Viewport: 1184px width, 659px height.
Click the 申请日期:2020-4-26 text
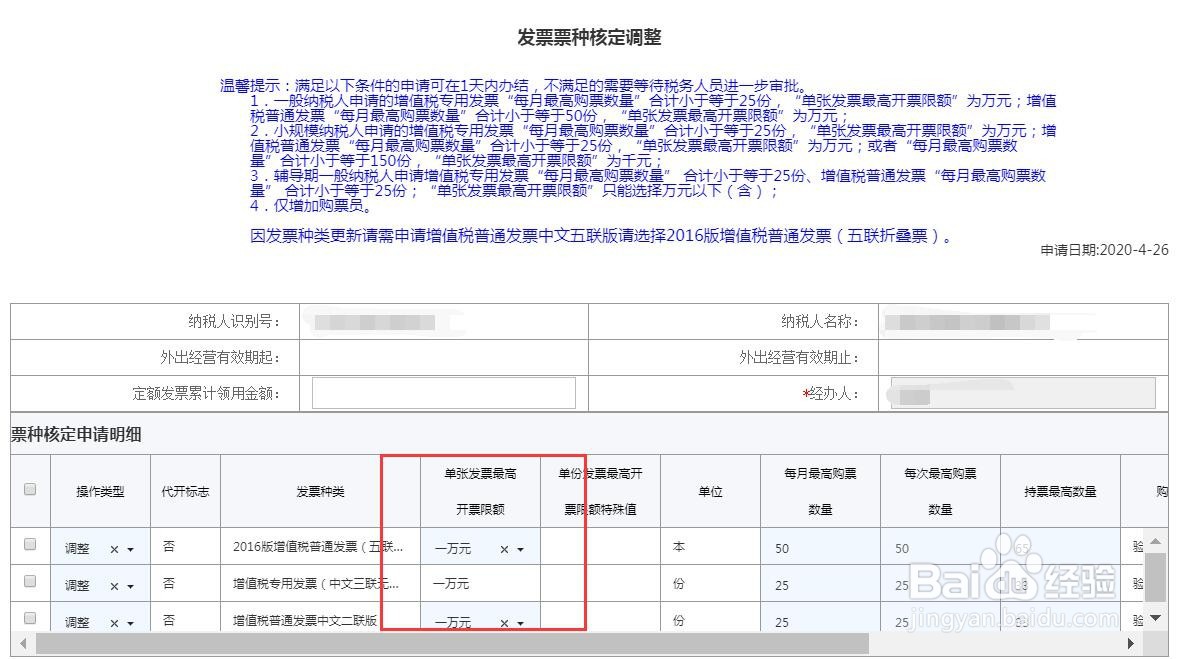[x=1105, y=250]
